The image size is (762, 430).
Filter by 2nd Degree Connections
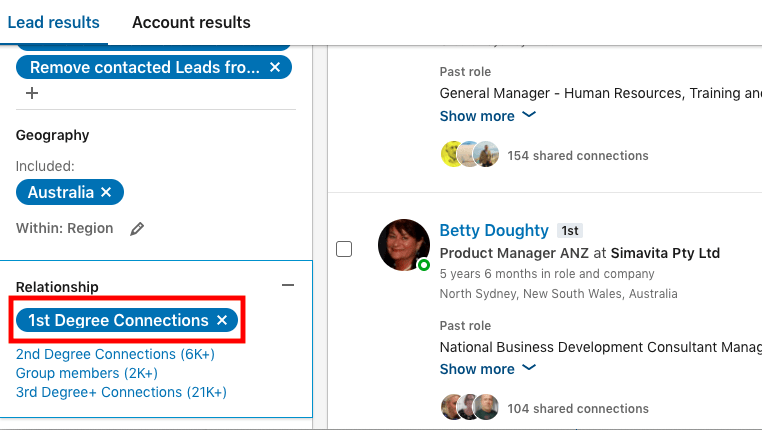click(x=115, y=354)
